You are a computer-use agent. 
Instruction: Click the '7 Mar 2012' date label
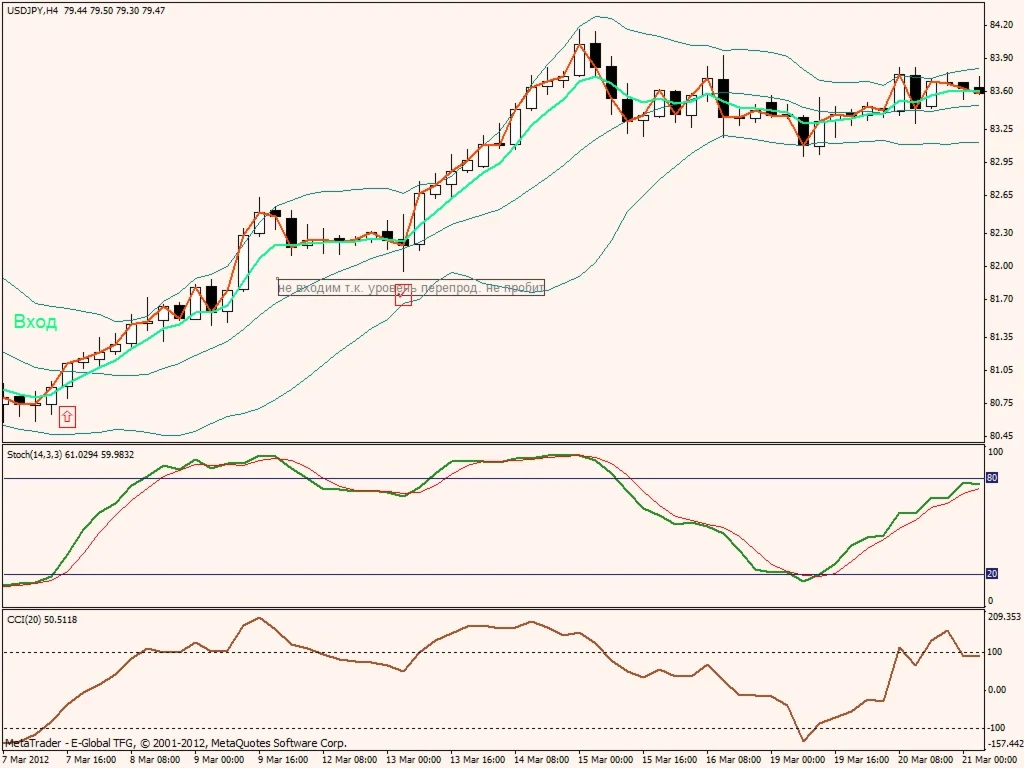point(26,760)
